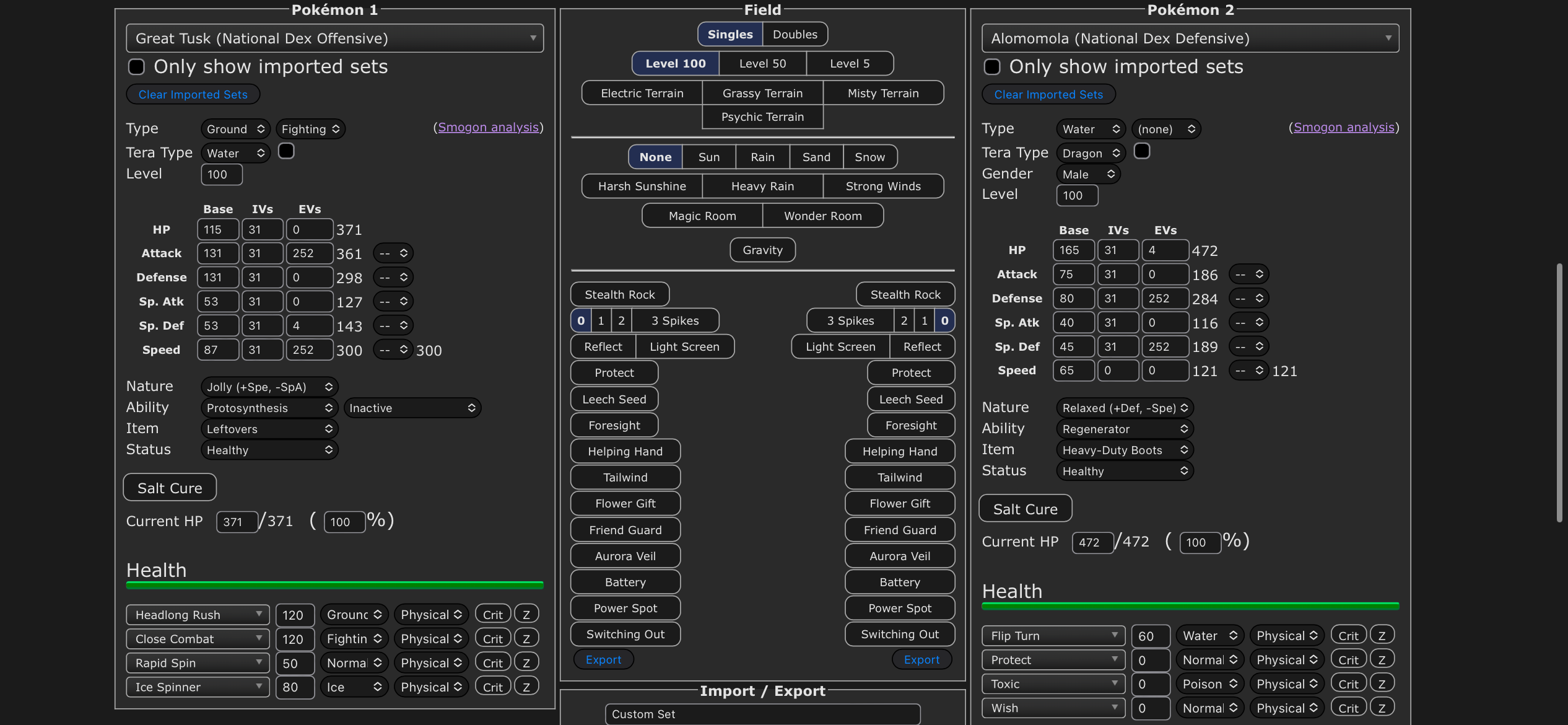
Task: Toggle right-side Light Screen
Action: (840, 346)
